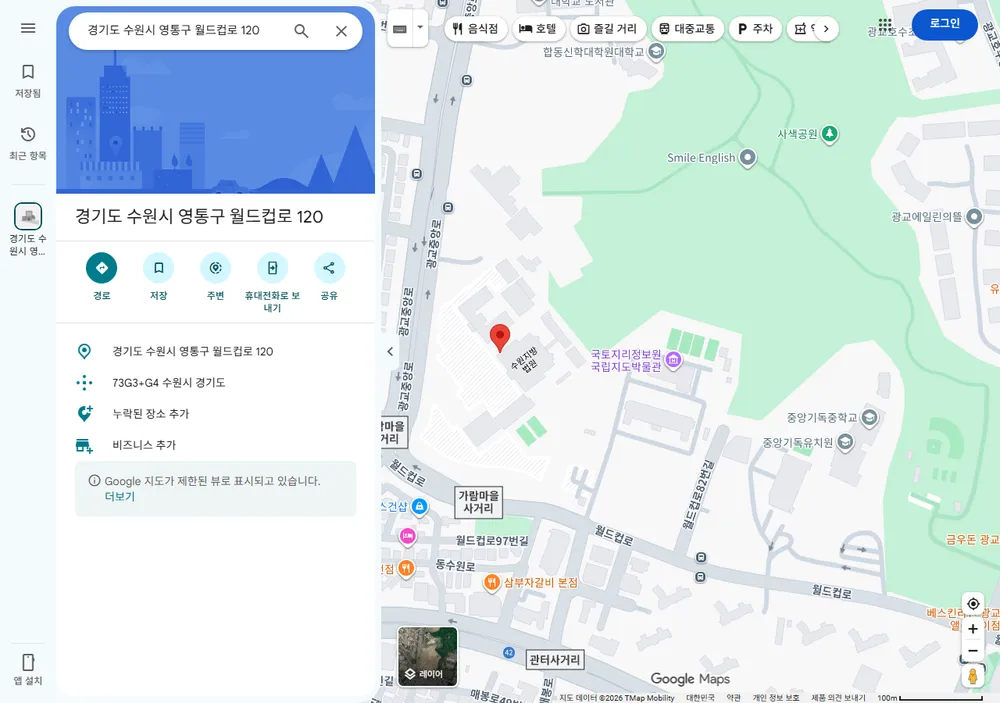1000x703 pixels.
Task: Click the pink lodging marker near 월드컵로97번길
Action: coord(408,536)
